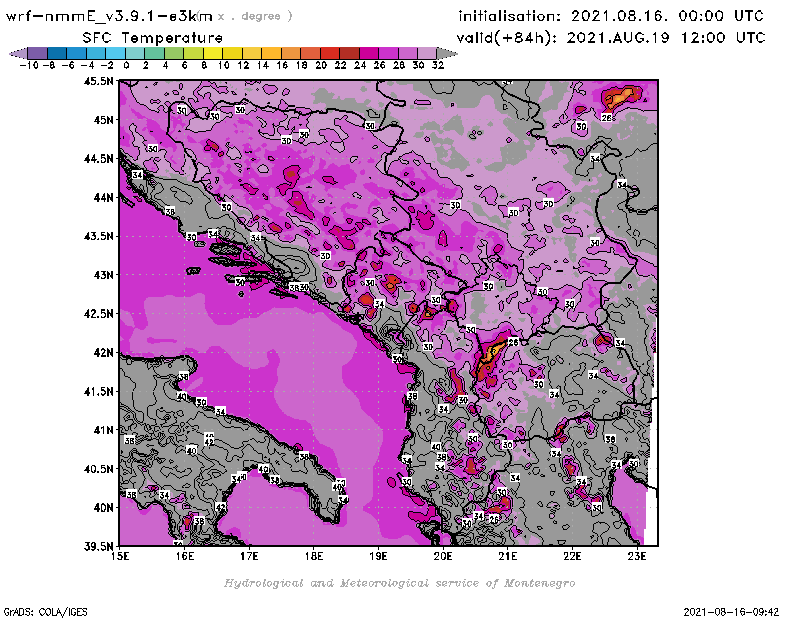Click the legend tick label '-10'

point(29,65)
